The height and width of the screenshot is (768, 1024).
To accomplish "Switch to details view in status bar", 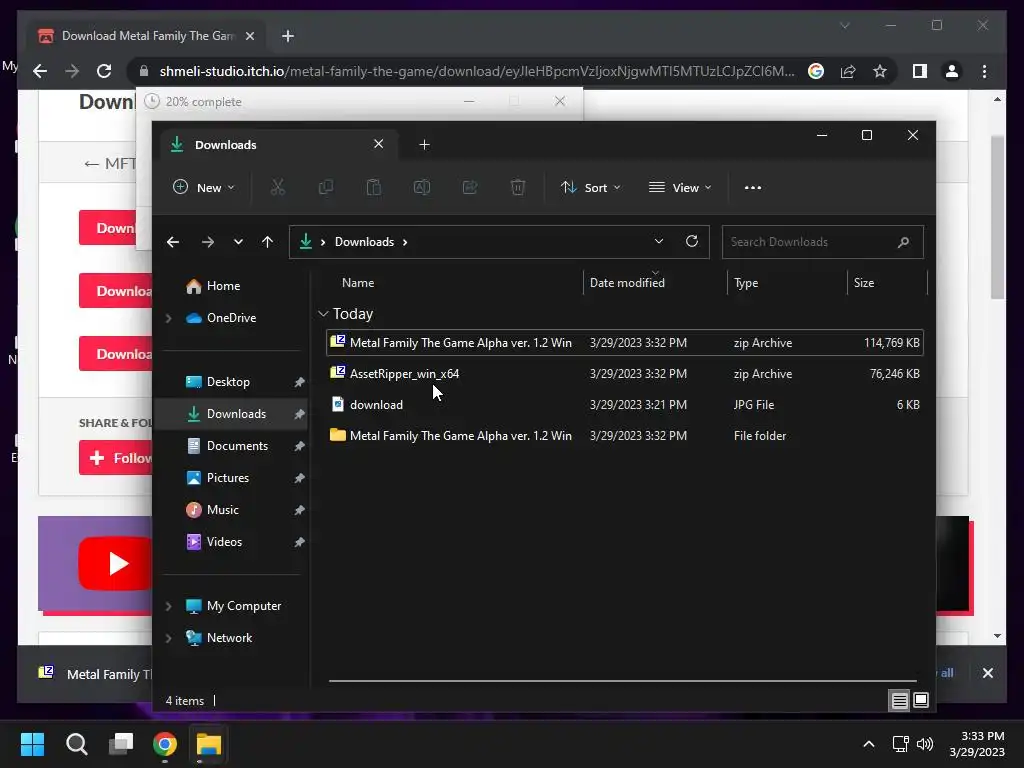I will [899, 701].
